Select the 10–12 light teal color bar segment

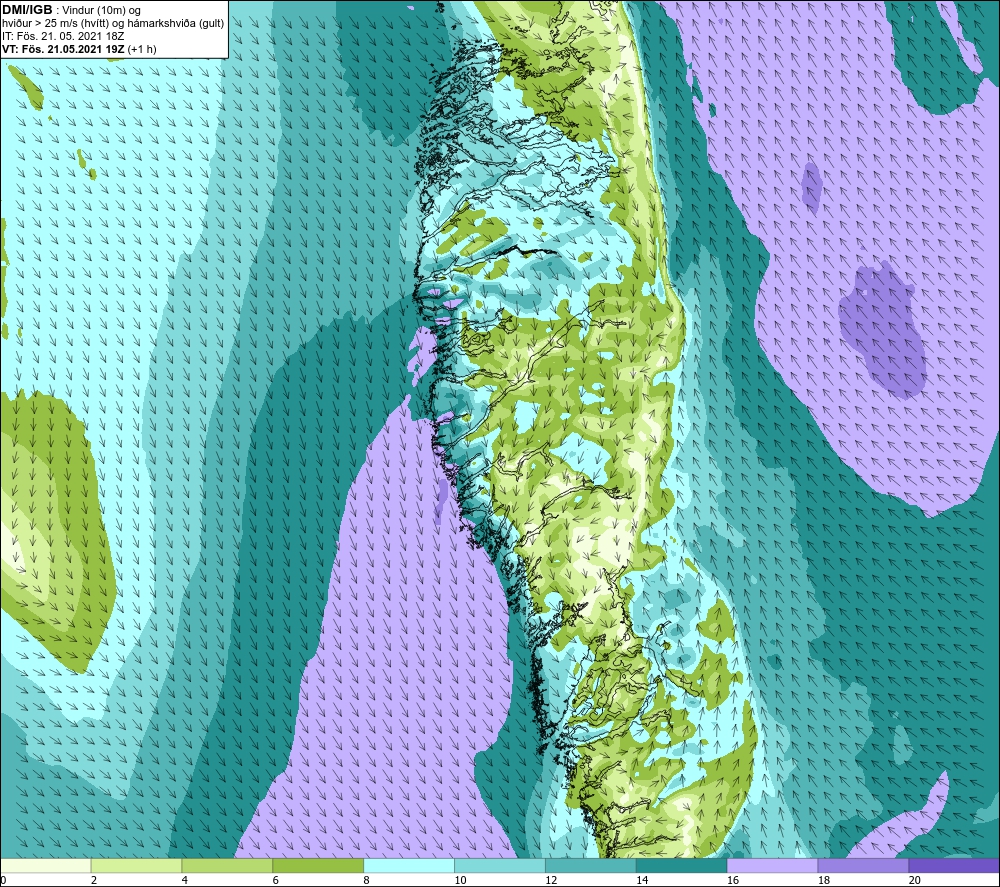pyautogui.click(x=500, y=865)
